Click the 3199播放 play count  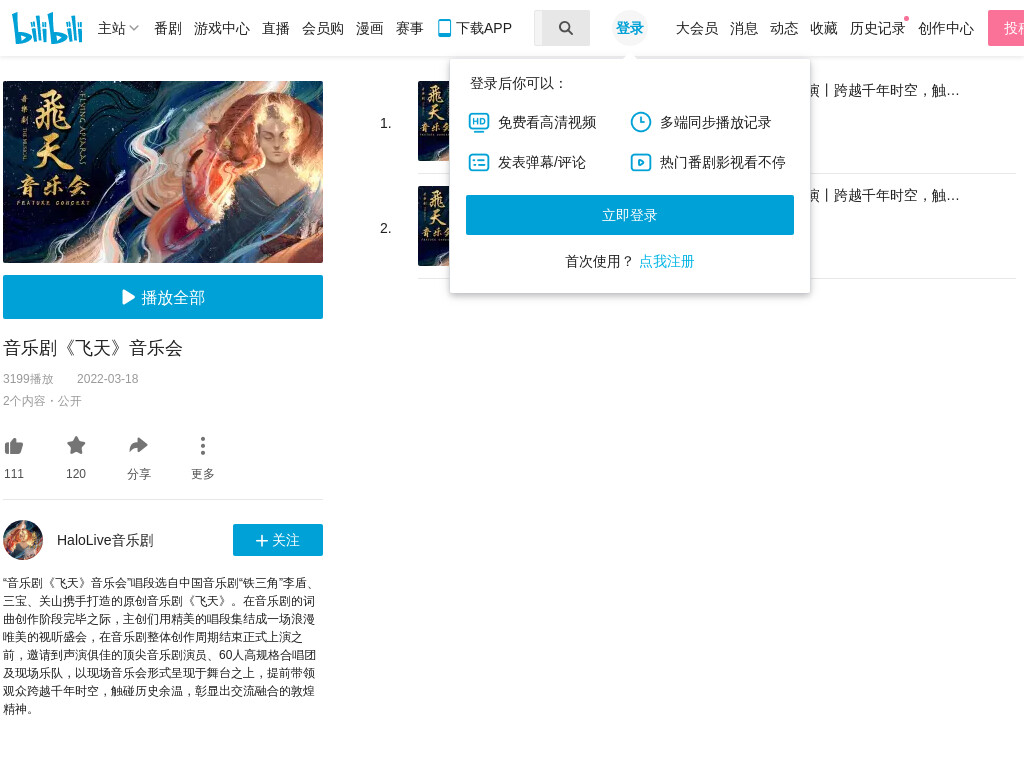pos(28,379)
